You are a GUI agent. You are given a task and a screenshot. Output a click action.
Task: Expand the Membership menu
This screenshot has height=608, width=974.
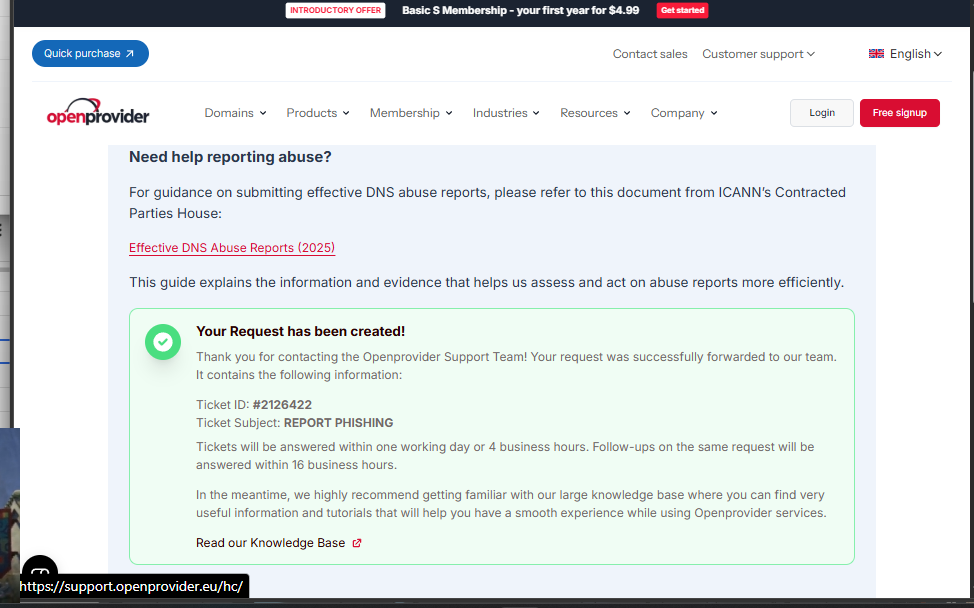(x=411, y=113)
